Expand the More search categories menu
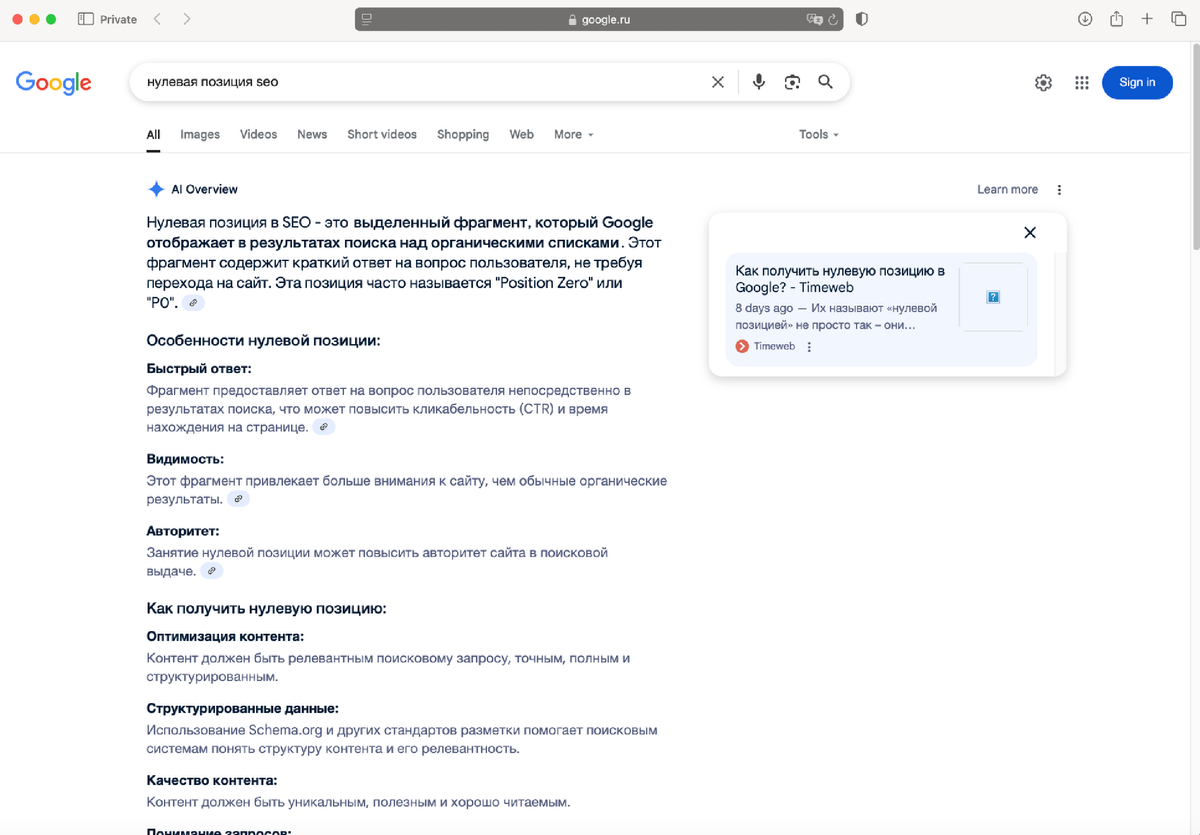The width and height of the screenshot is (1200, 835). click(x=573, y=134)
